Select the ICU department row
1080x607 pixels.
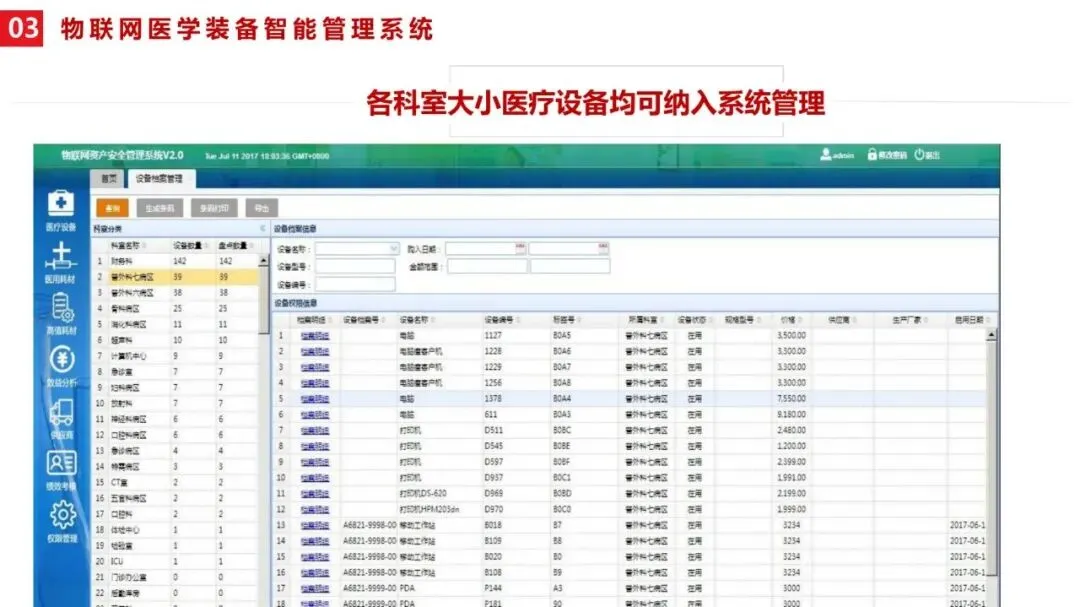[x=176, y=562]
